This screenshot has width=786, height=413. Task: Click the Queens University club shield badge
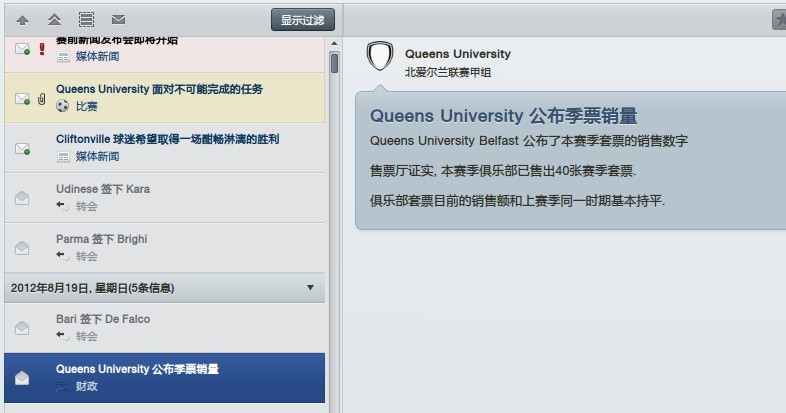pyautogui.click(x=380, y=56)
